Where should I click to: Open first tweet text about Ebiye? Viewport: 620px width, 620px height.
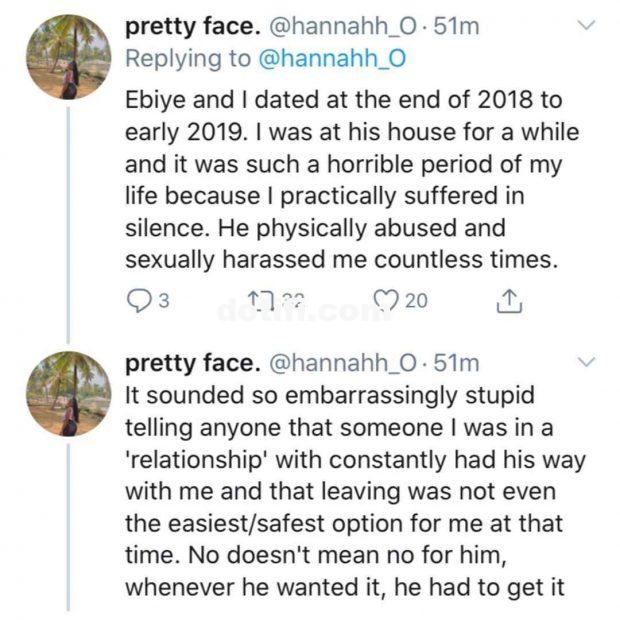coord(352,180)
